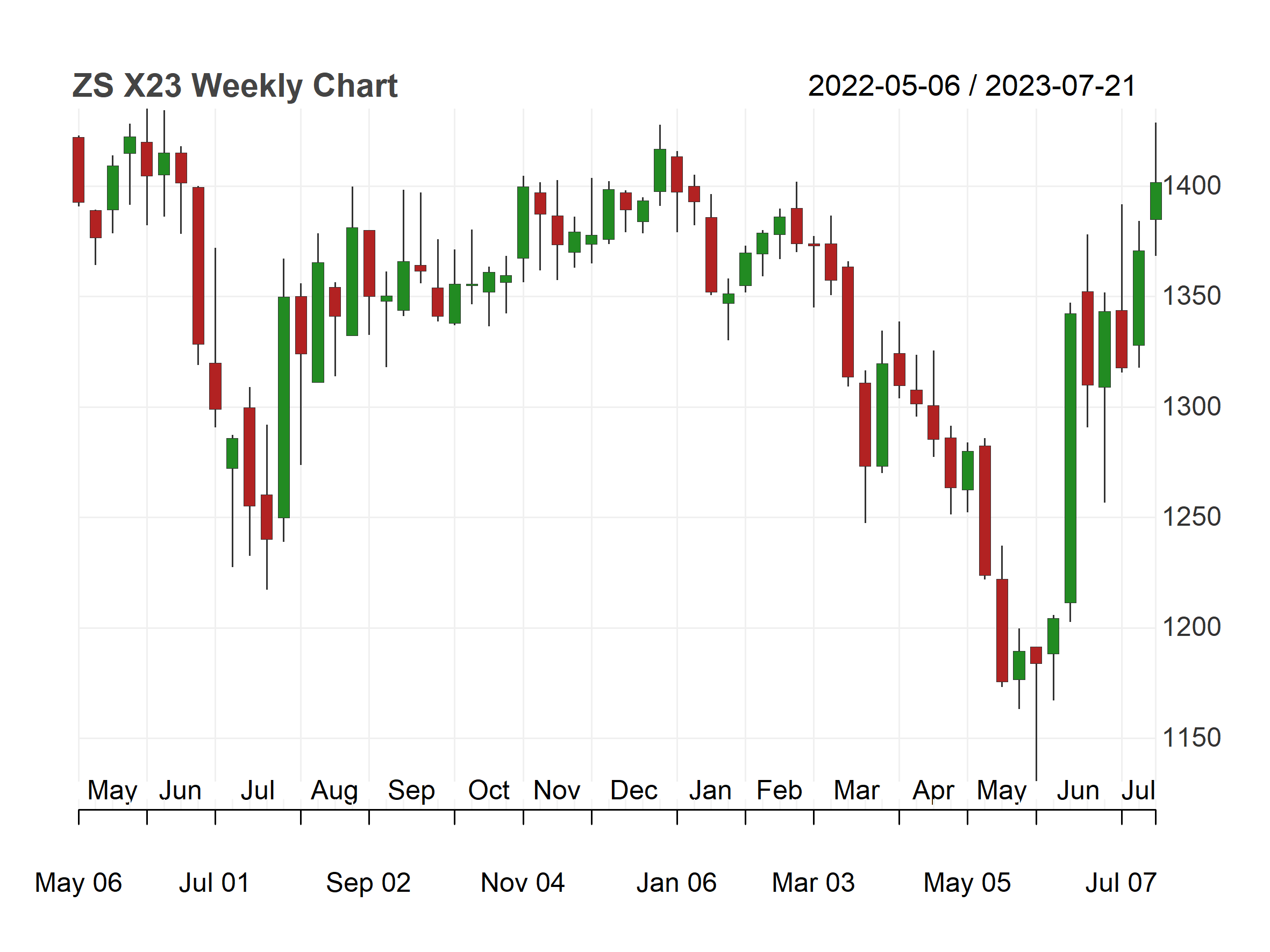The width and height of the screenshot is (1270, 952).
Task: Click the ZS X23 Weekly Chart title
Action: pos(235,86)
